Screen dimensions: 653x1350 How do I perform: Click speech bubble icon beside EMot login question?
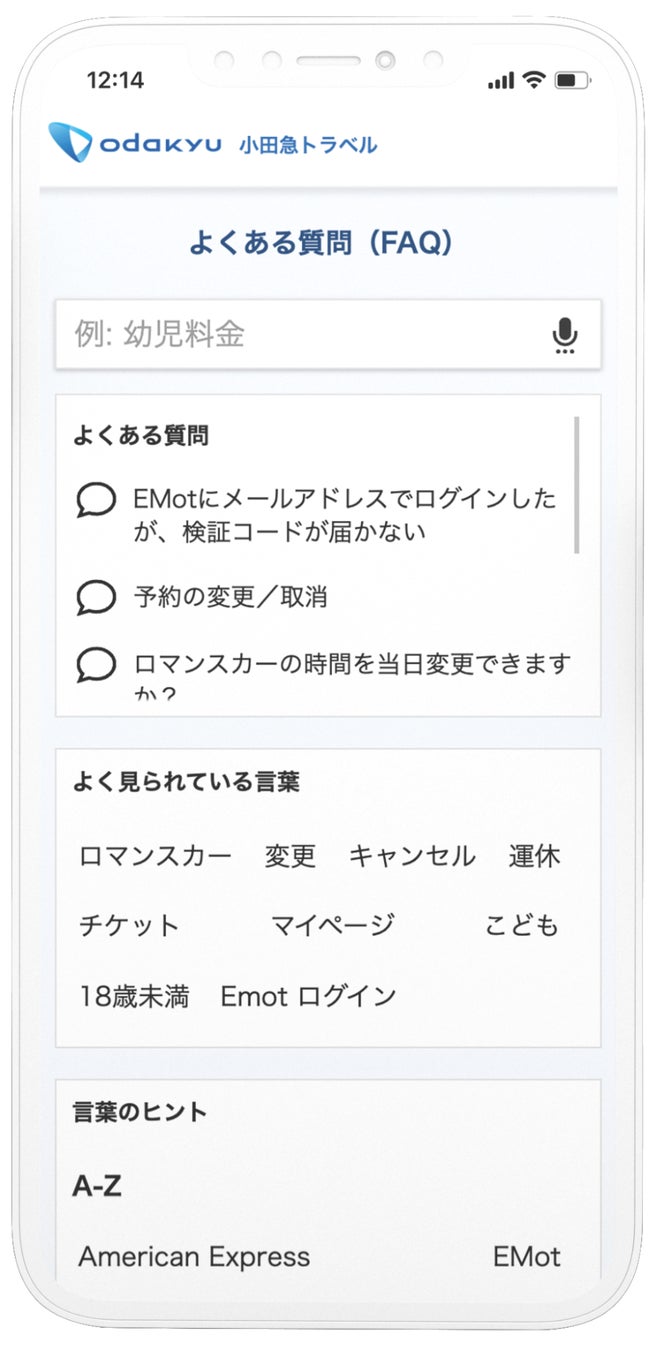coord(96,500)
